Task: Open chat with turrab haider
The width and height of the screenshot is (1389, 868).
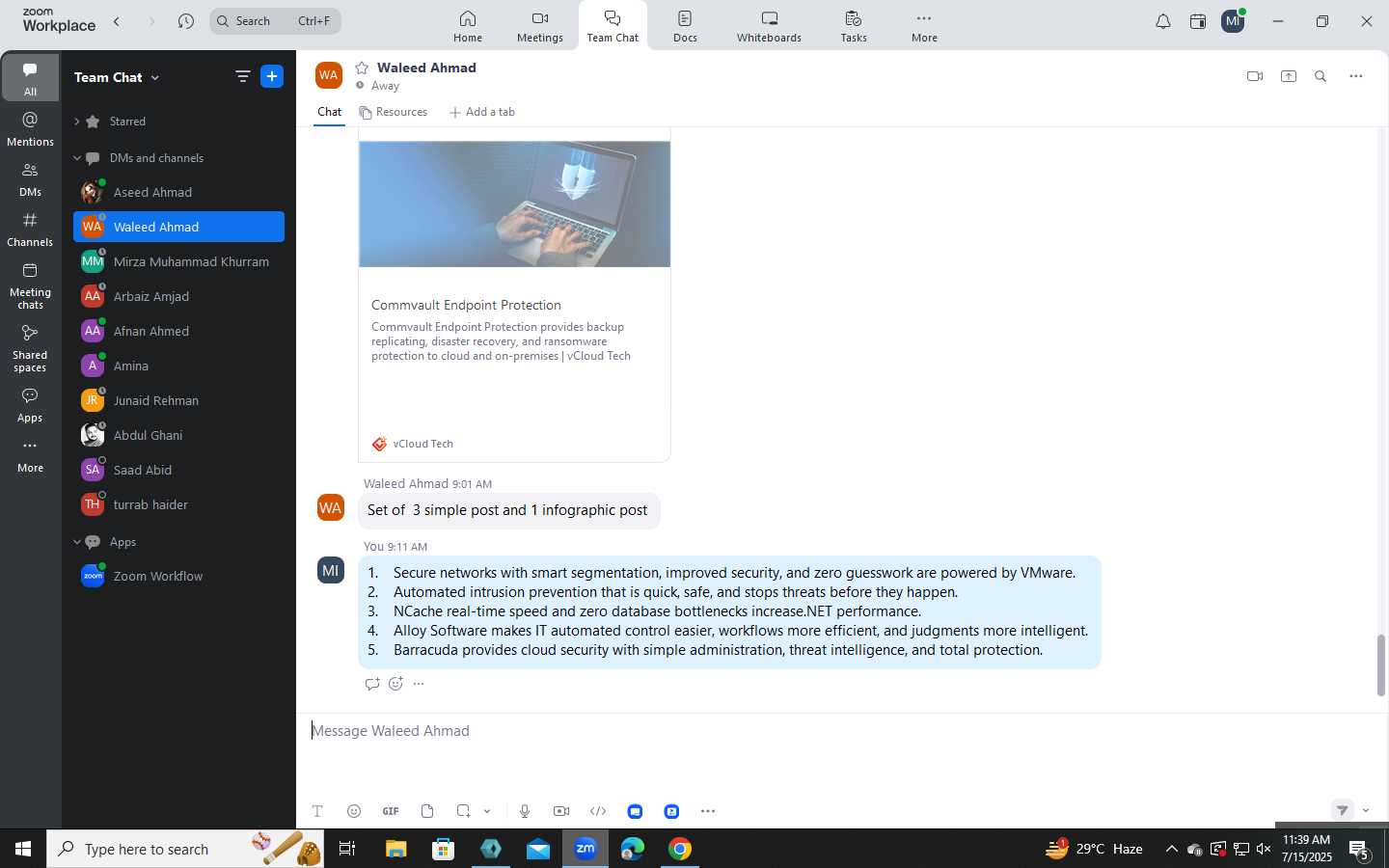Action: tap(178, 504)
